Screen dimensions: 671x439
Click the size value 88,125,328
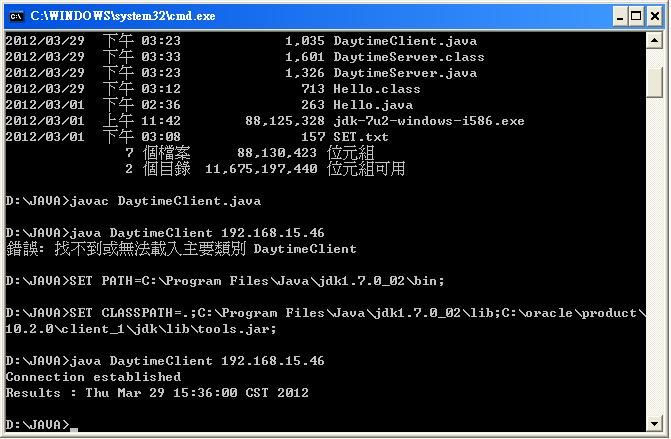tap(285, 121)
